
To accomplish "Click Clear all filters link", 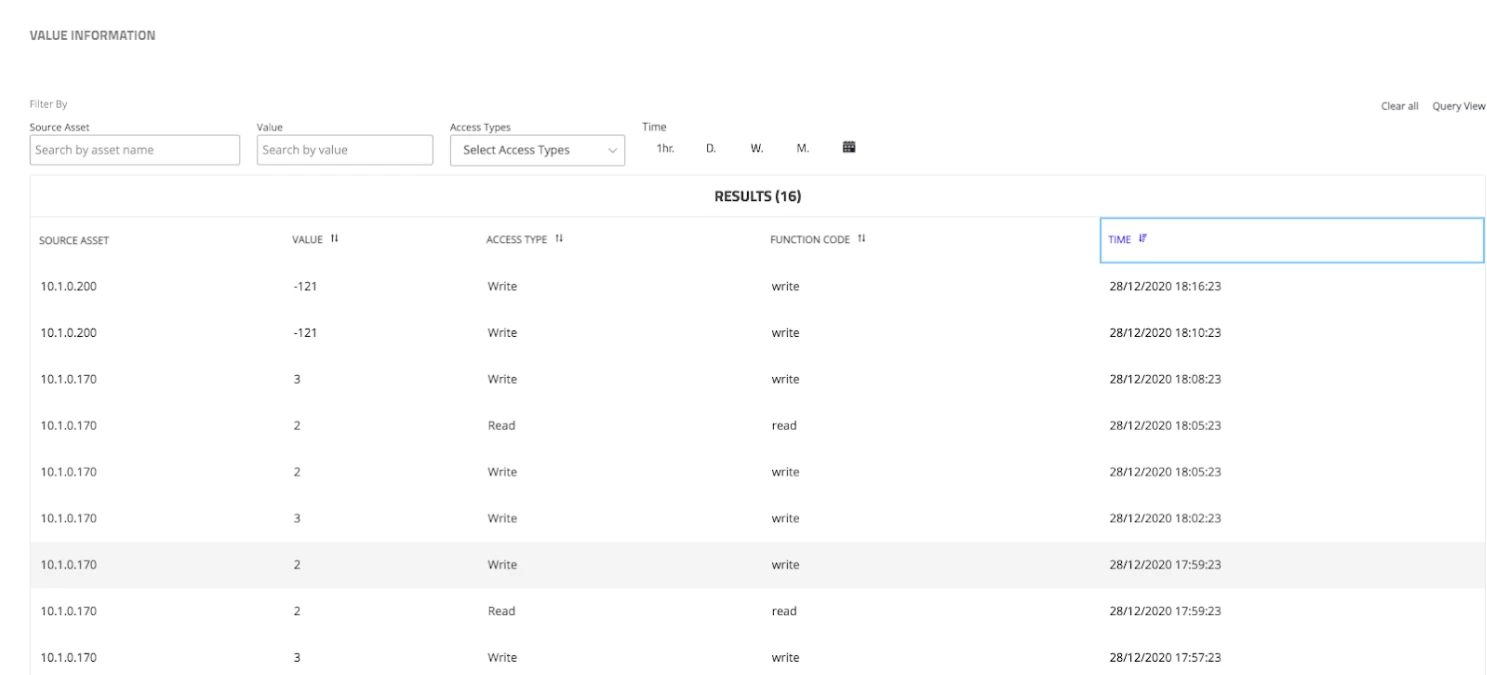I will 1399,106.
